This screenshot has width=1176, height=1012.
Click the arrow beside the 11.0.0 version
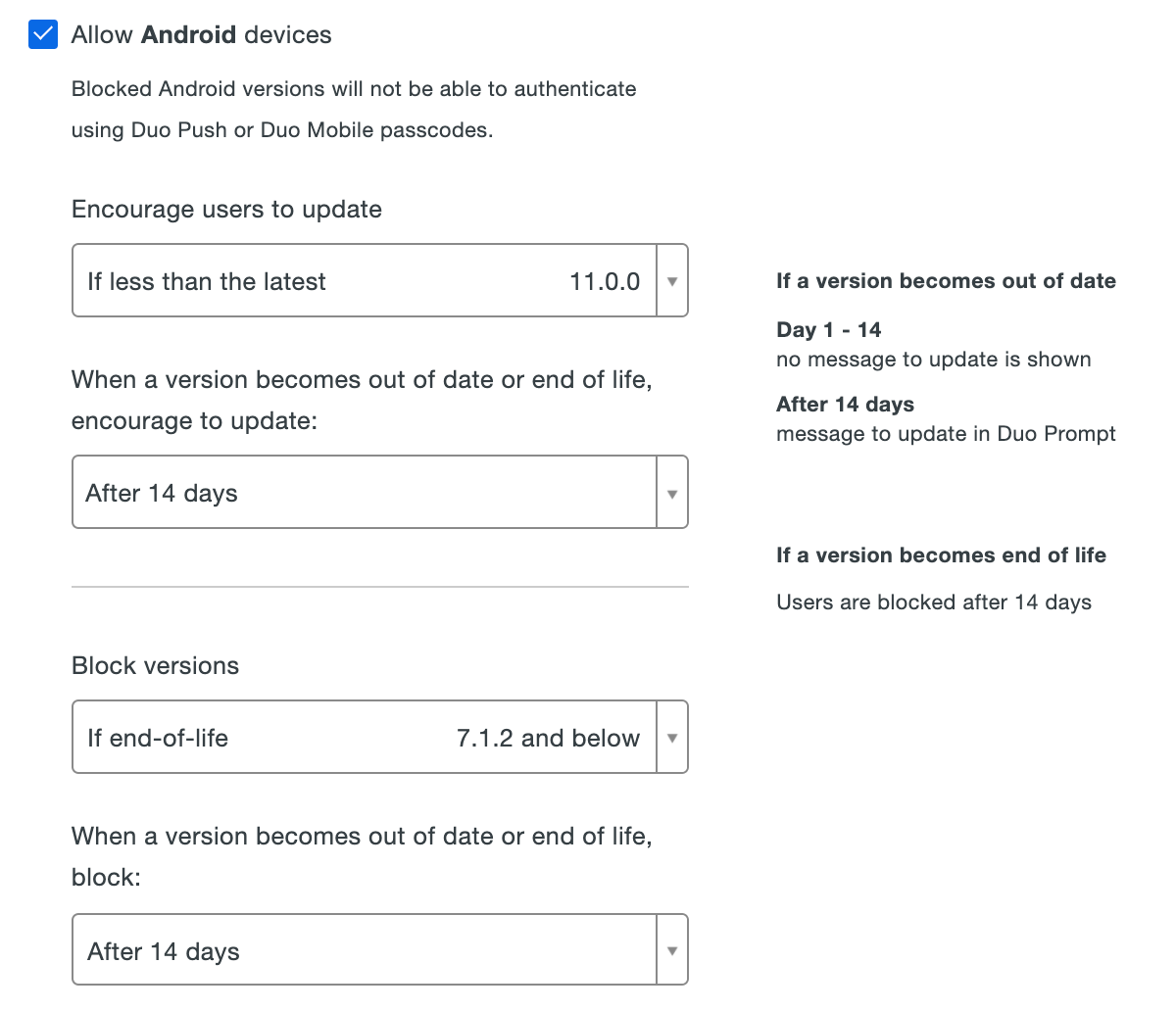coord(672,281)
